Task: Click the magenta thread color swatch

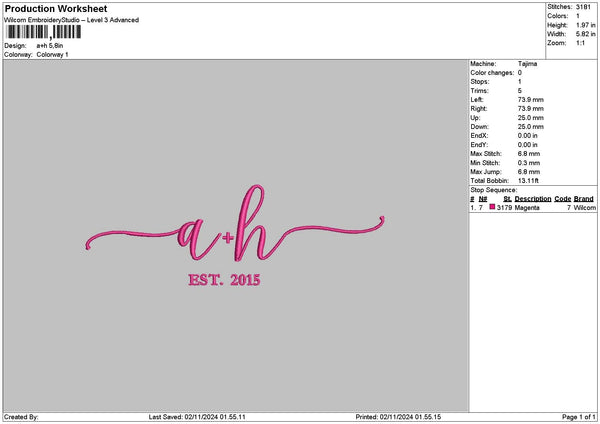Action: coord(492,207)
